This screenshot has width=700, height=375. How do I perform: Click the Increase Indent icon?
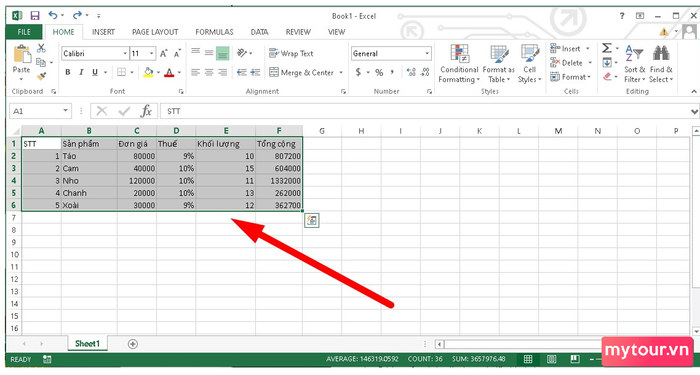255,72
